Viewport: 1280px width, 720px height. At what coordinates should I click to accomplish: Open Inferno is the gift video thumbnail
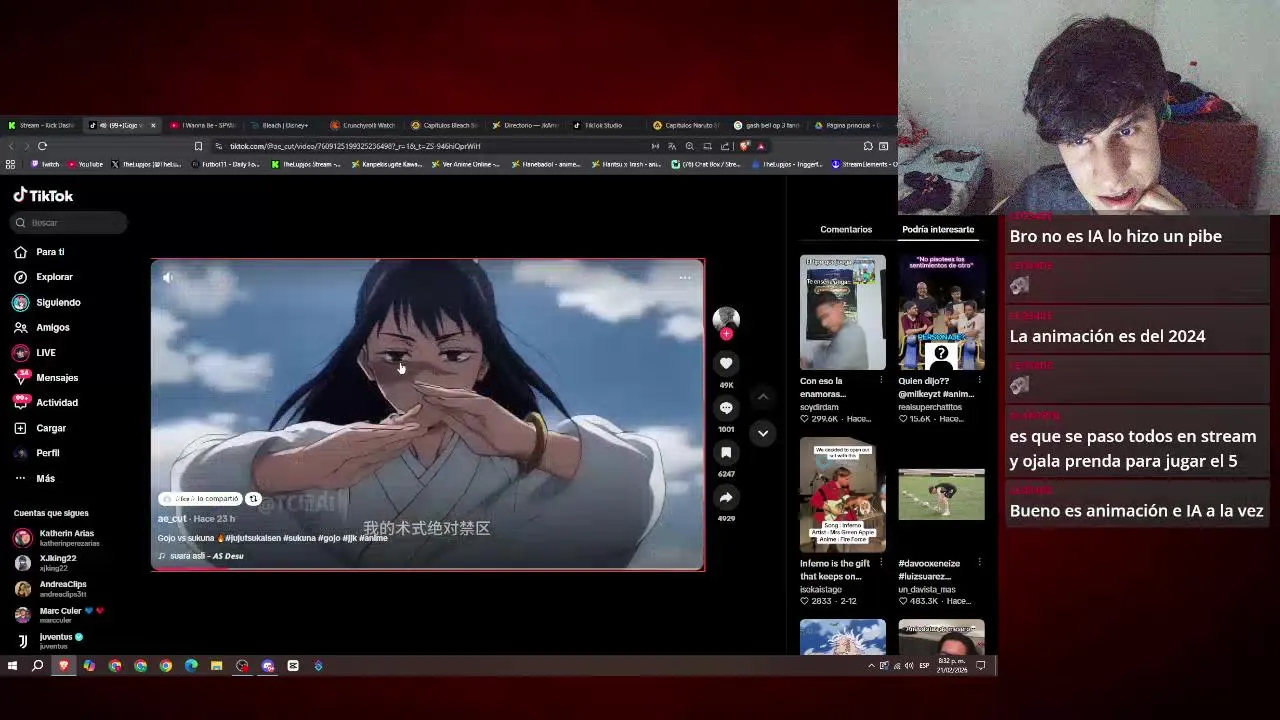pyautogui.click(x=843, y=494)
